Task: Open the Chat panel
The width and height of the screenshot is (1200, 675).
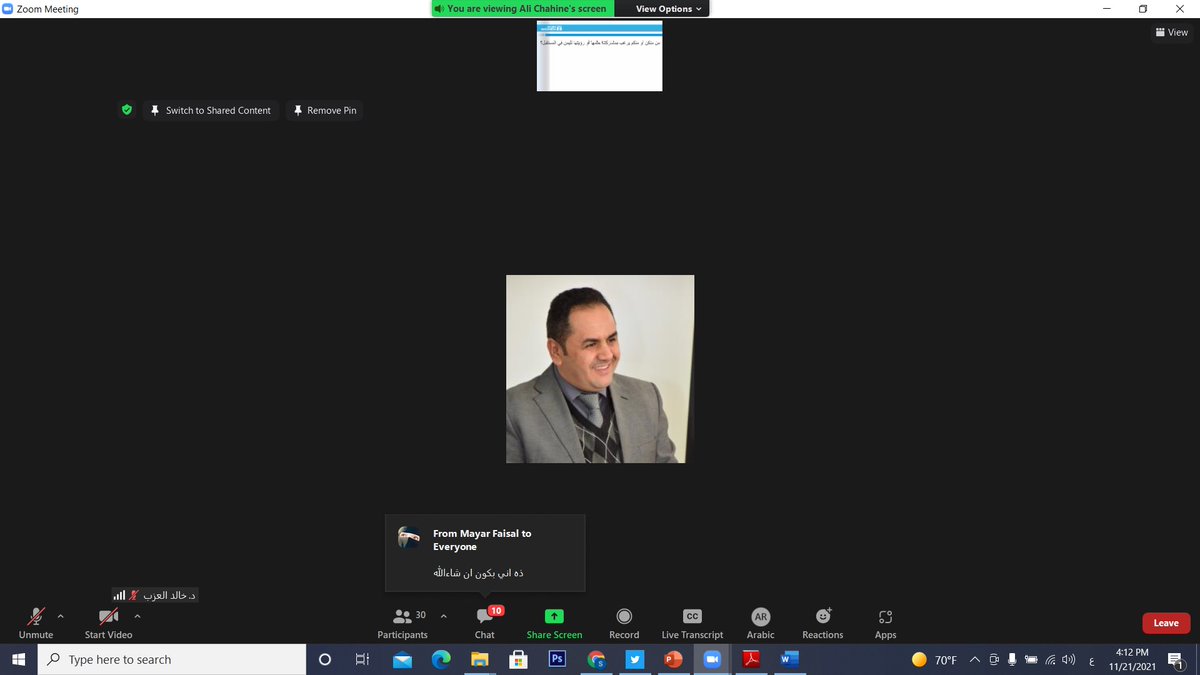Action: click(485, 623)
